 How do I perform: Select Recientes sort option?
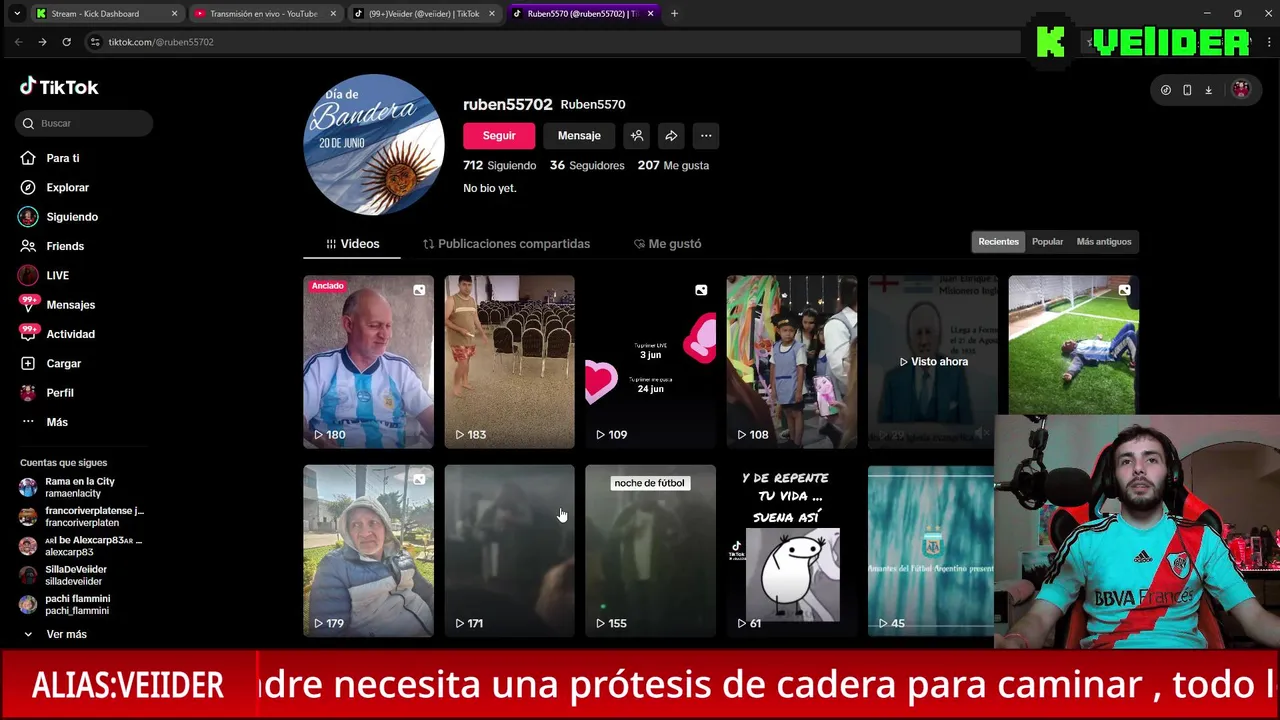point(998,242)
